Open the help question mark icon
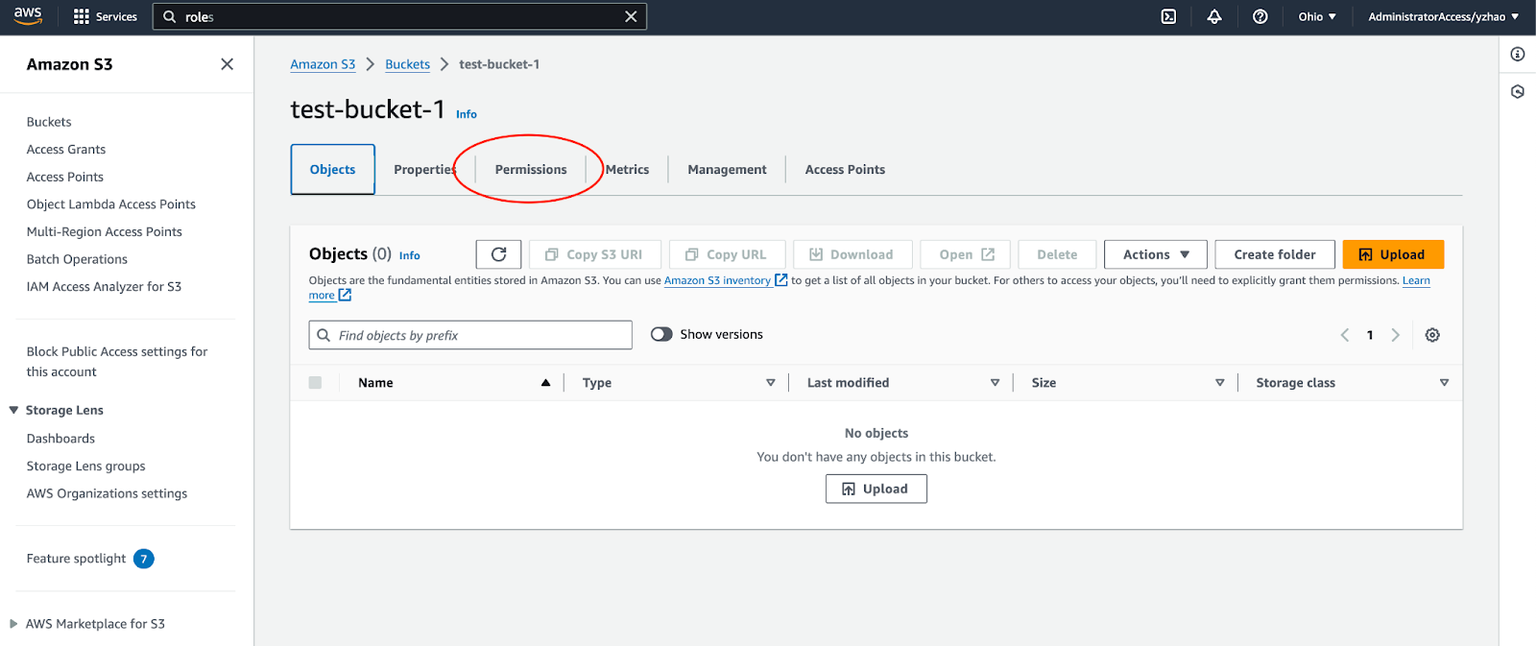Screen dimensions: 1536x646 (x=1260, y=17)
